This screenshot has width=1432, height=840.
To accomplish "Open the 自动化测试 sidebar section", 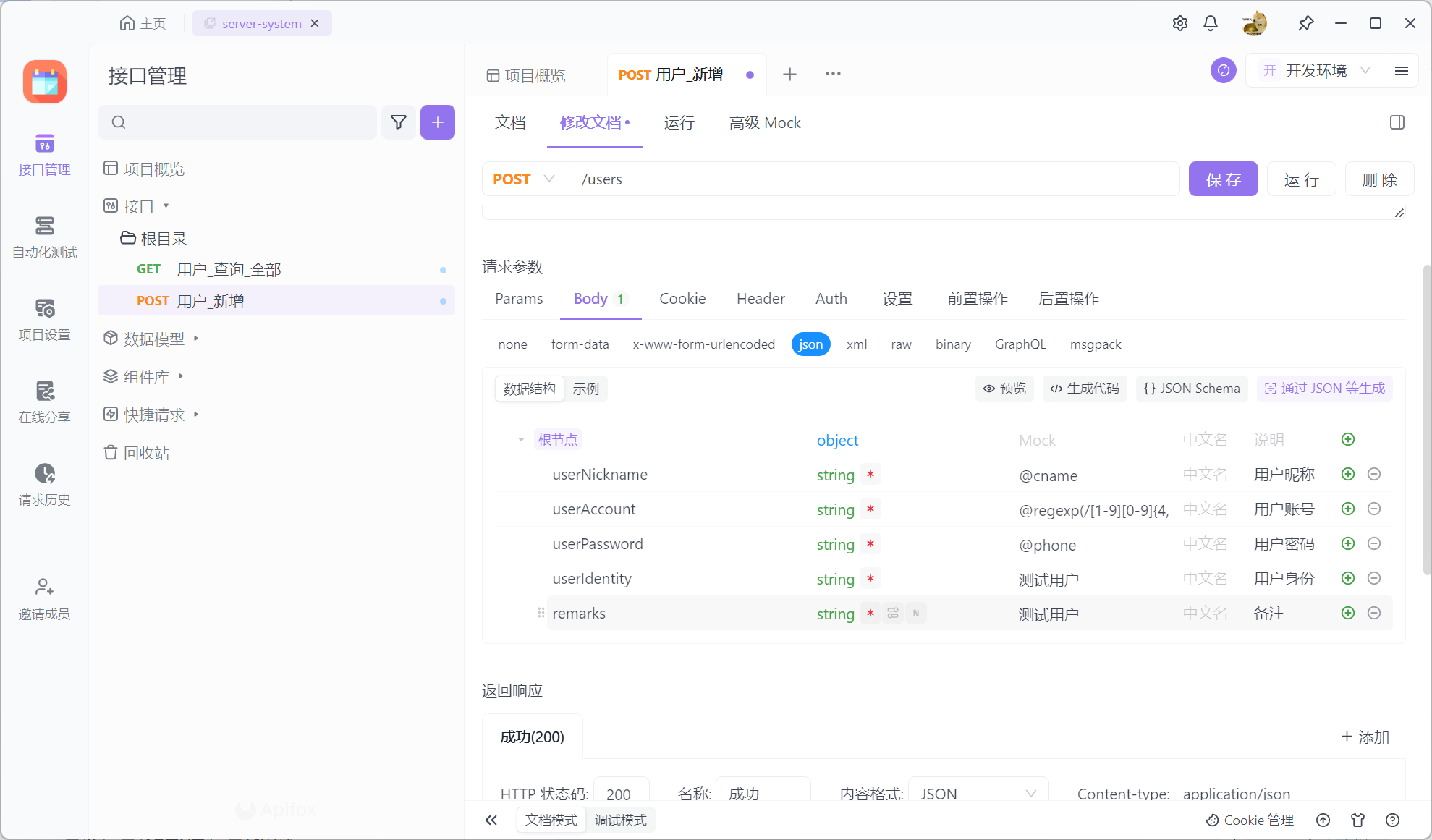I will click(44, 237).
